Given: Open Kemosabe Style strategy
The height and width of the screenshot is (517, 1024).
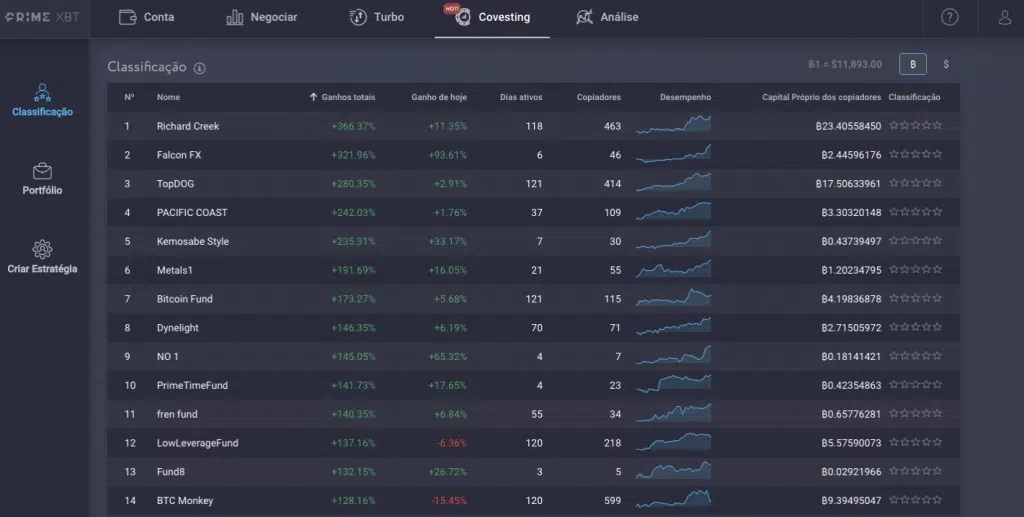Looking at the screenshot, I should point(193,241).
